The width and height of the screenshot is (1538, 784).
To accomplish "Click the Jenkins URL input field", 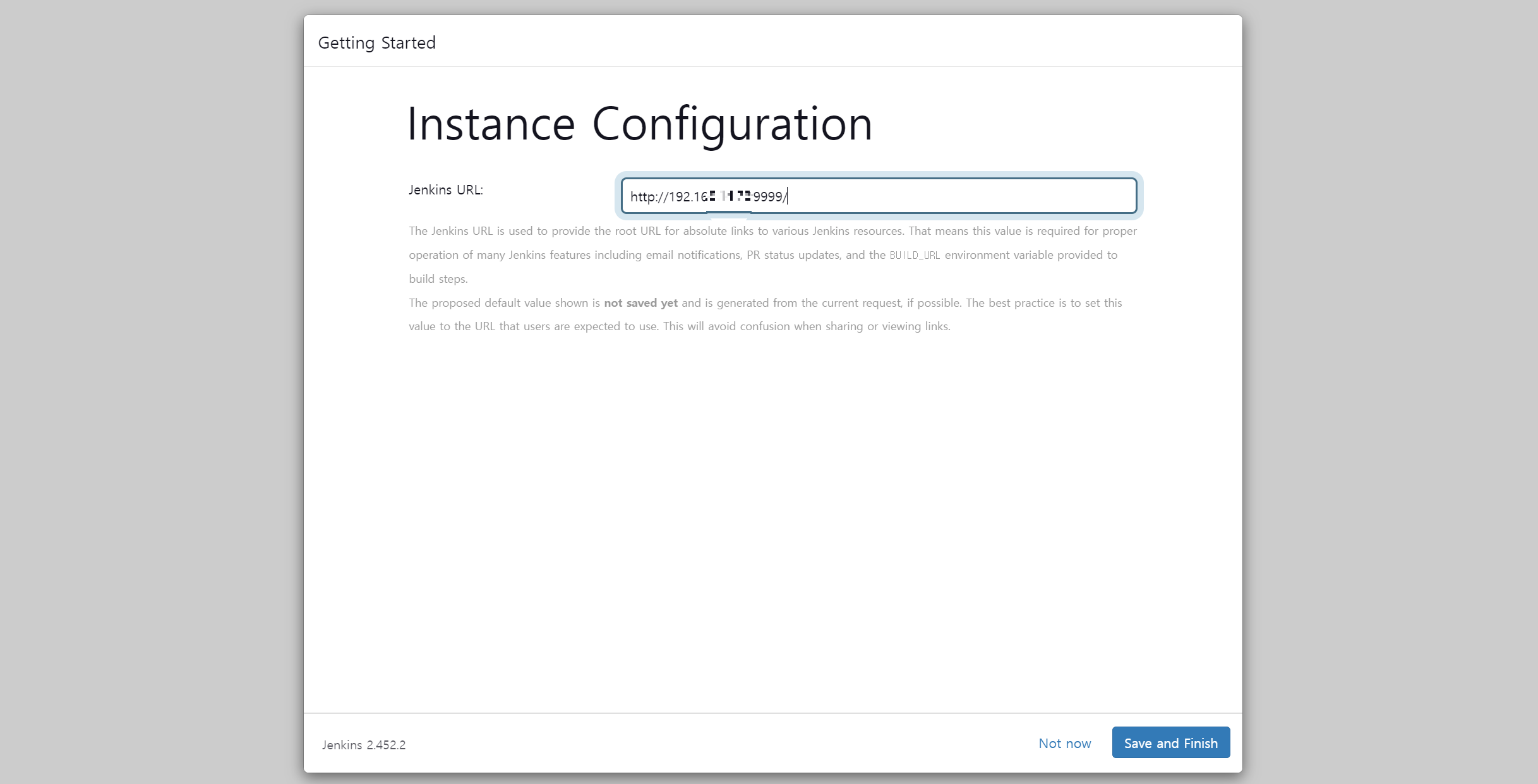I will [878, 196].
